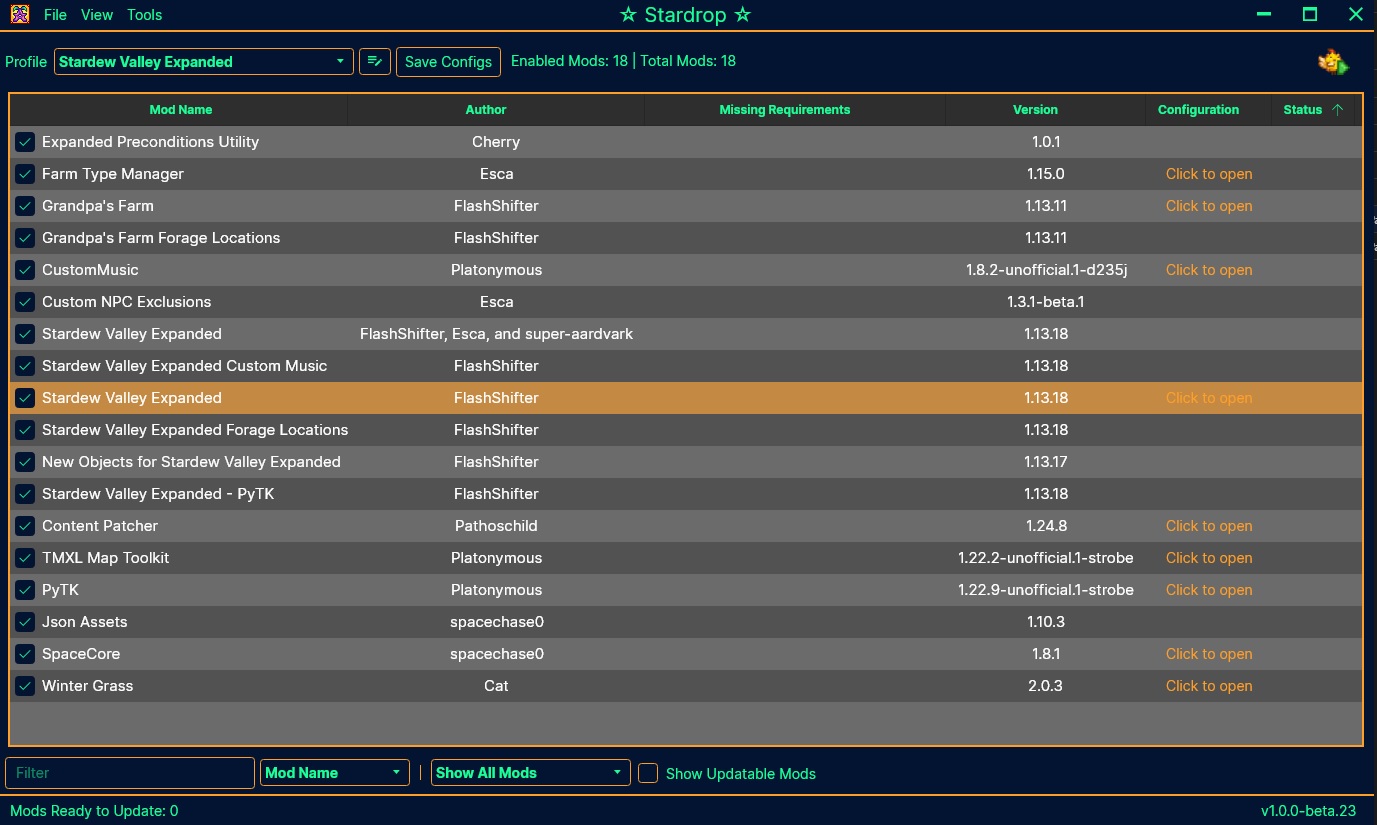The width and height of the screenshot is (1377, 825).
Task: Disable the Winter Grass mod checkbox
Action: (x=25, y=686)
